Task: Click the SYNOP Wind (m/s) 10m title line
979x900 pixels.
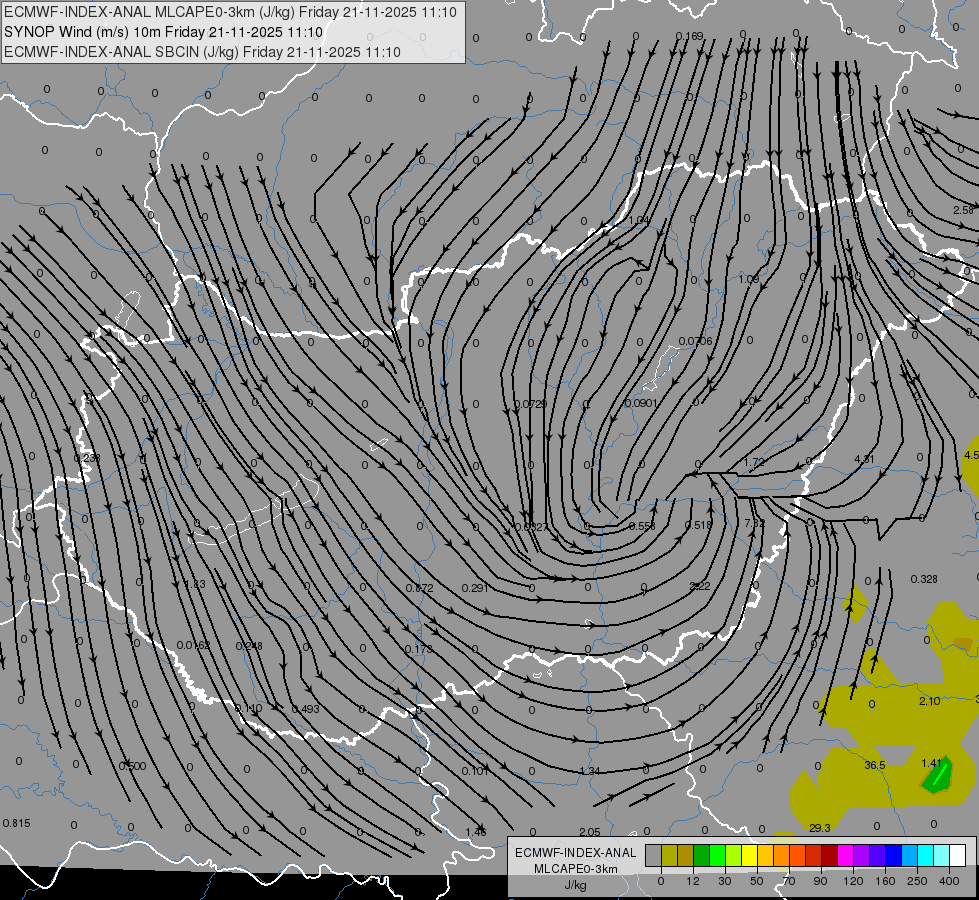Action: 163,32
